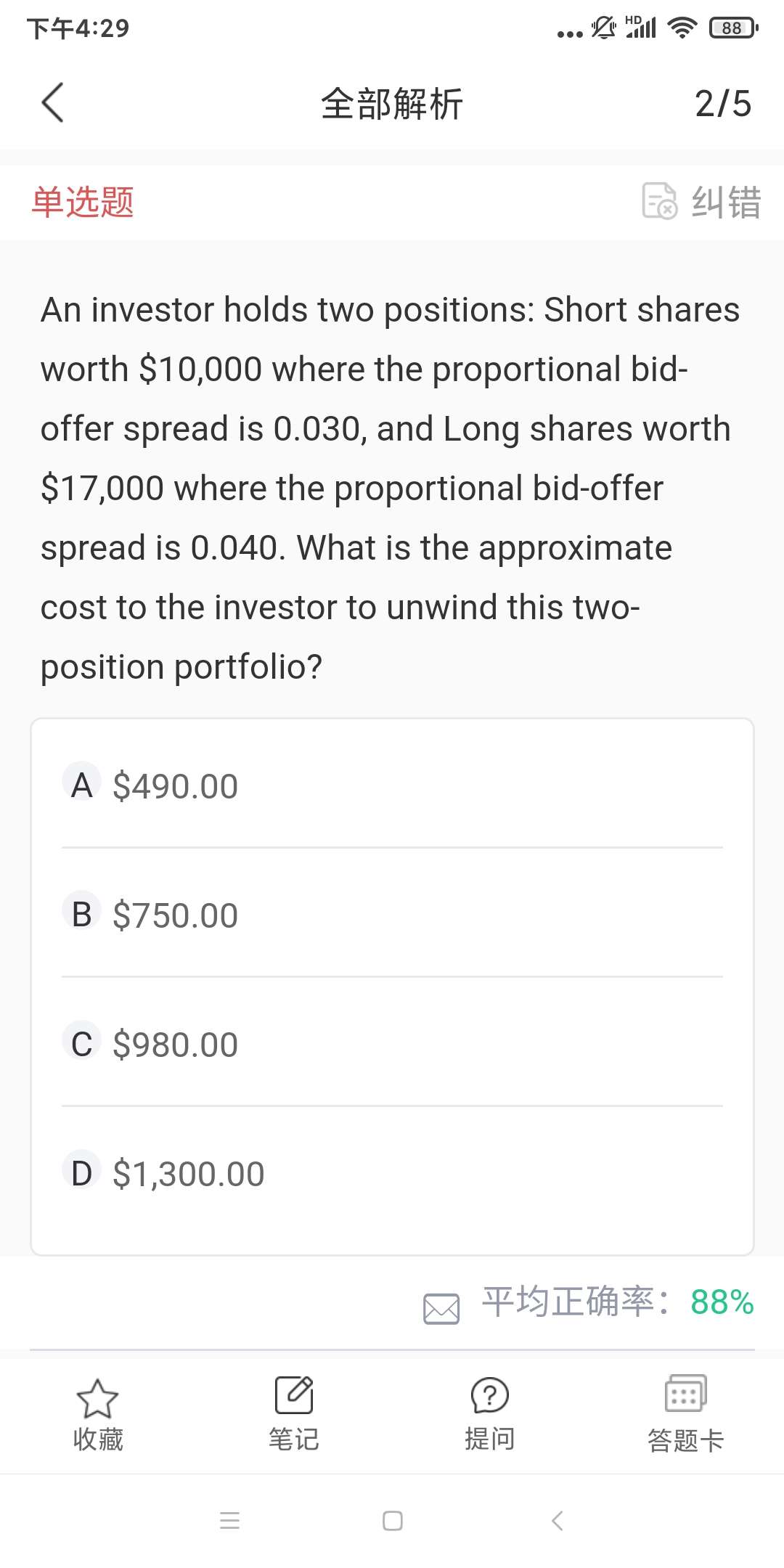
Task: Open the 纠错 error report icon
Action: [659, 201]
